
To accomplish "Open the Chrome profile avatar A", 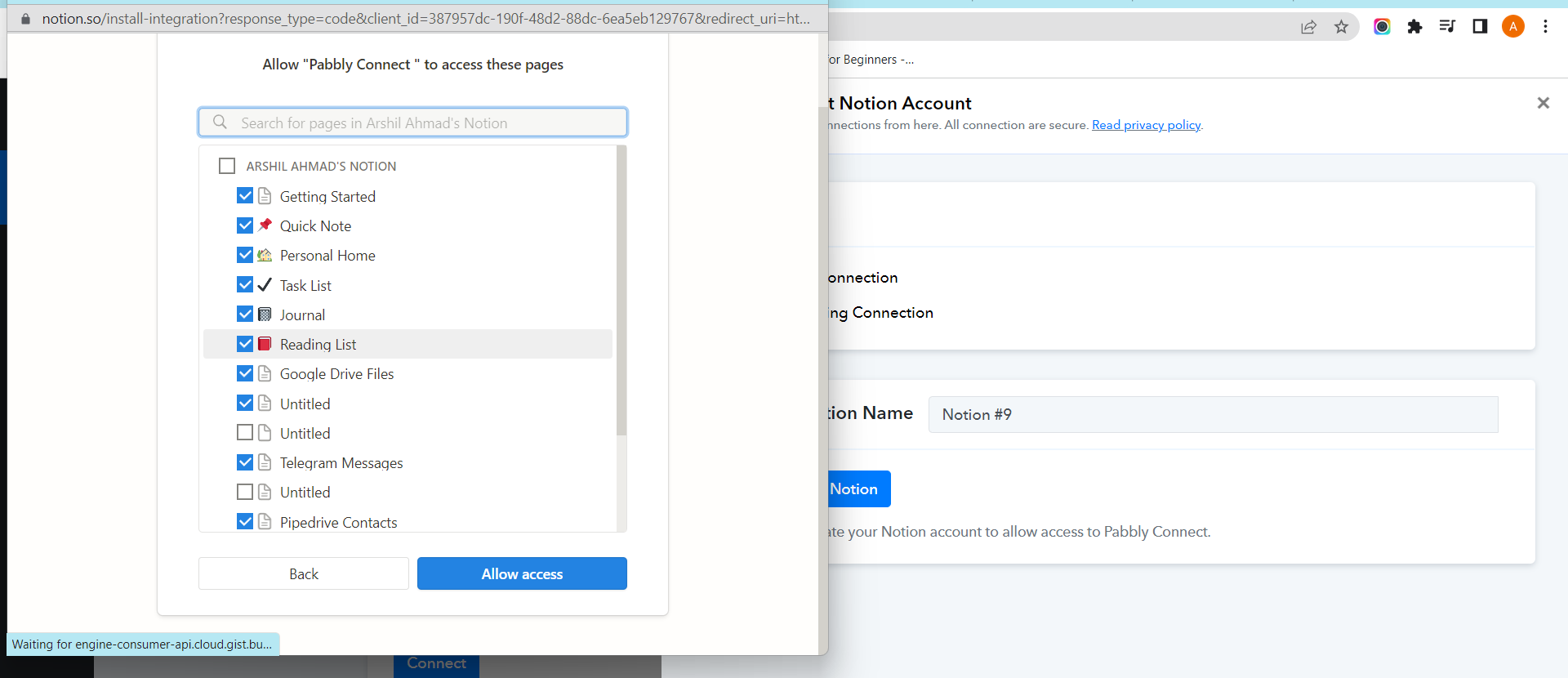I will pyautogui.click(x=1512, y=27).
